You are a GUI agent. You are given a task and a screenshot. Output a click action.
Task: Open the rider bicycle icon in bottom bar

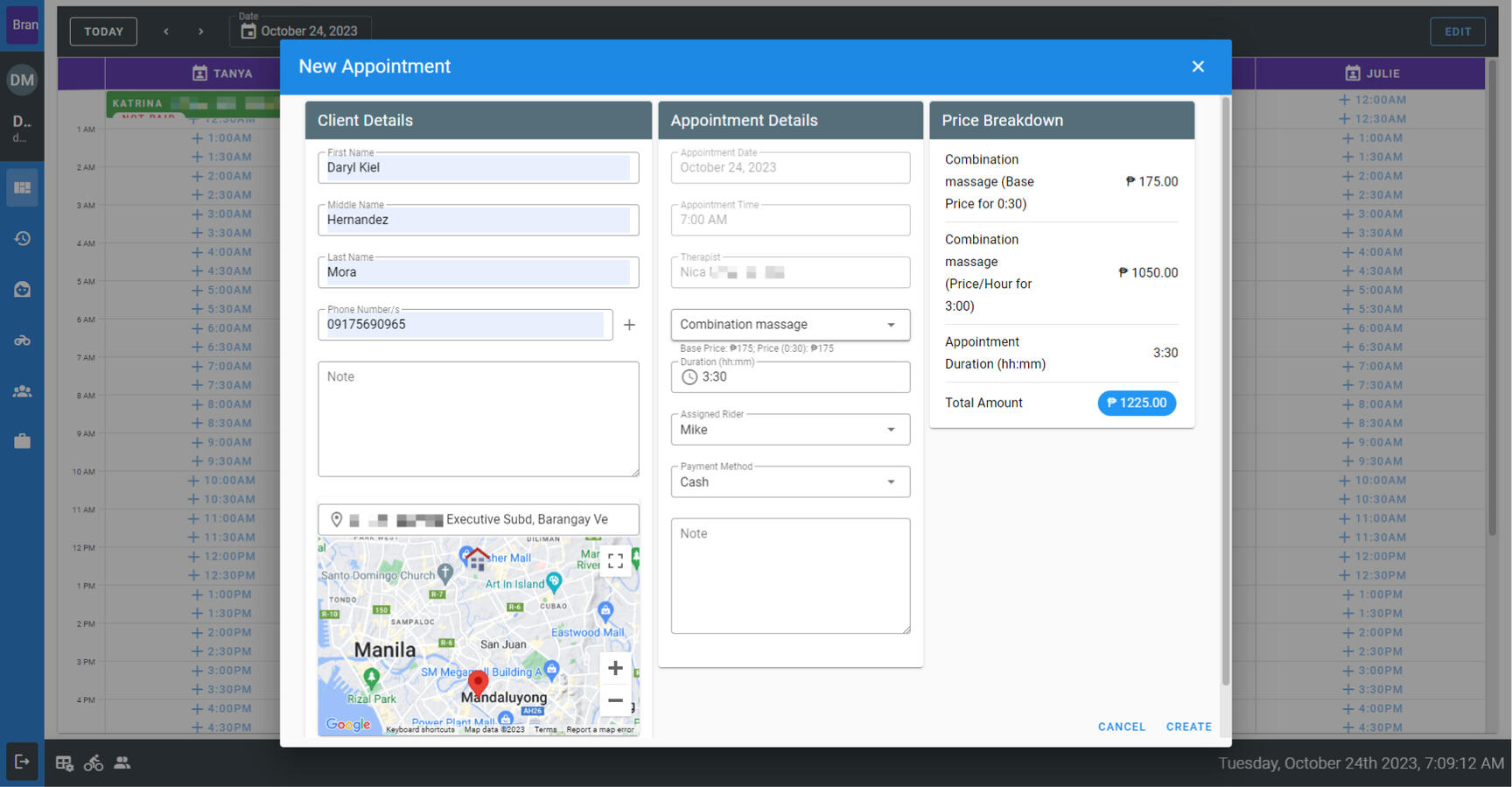(94, 763)
